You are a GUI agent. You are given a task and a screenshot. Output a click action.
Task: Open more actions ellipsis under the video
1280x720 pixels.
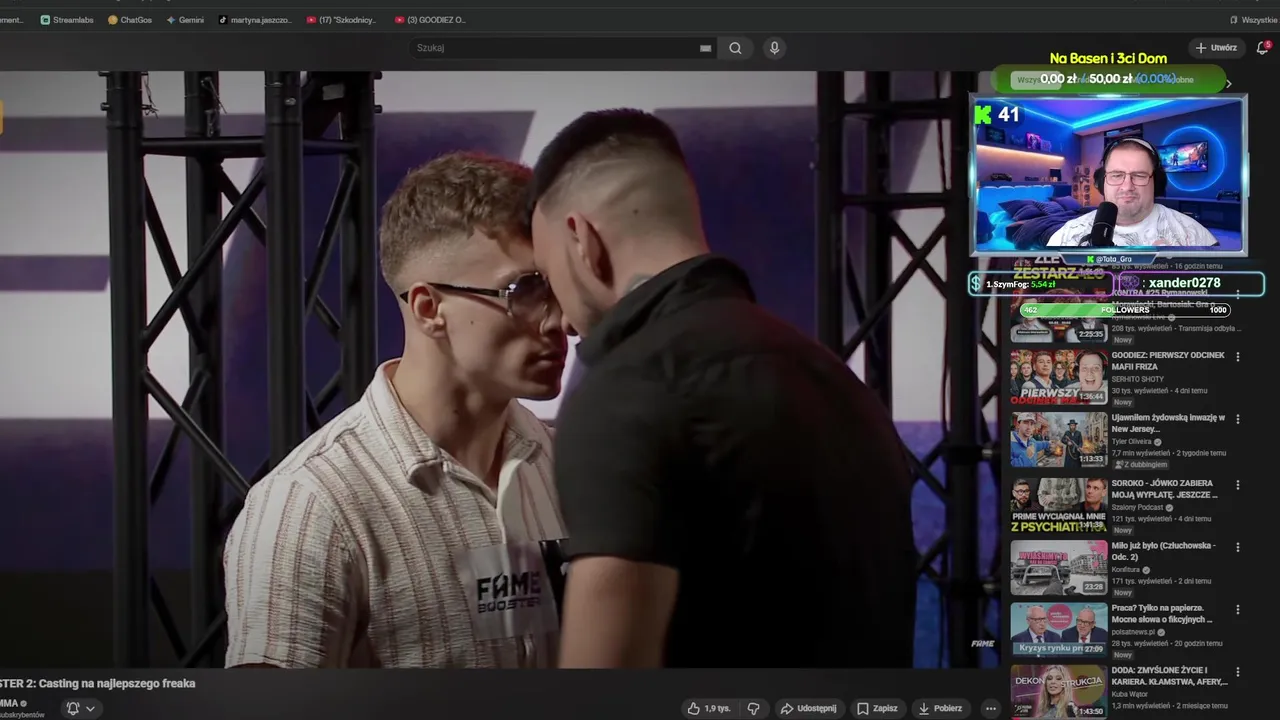991,708
